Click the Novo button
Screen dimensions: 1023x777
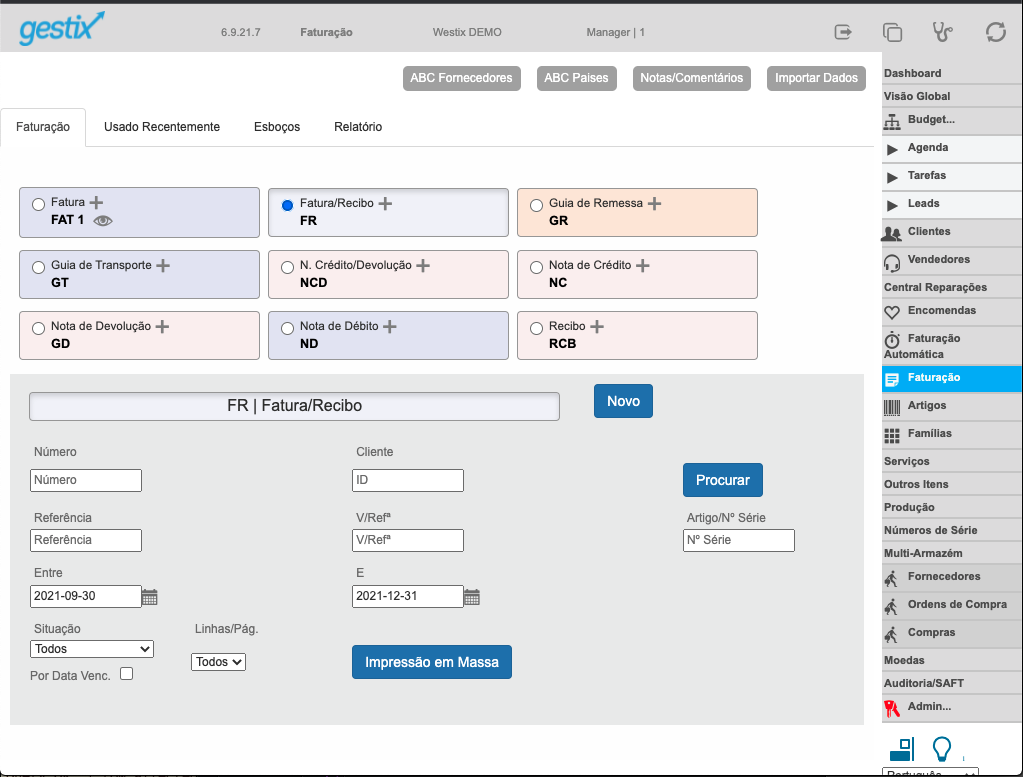(x=623, y=401)
